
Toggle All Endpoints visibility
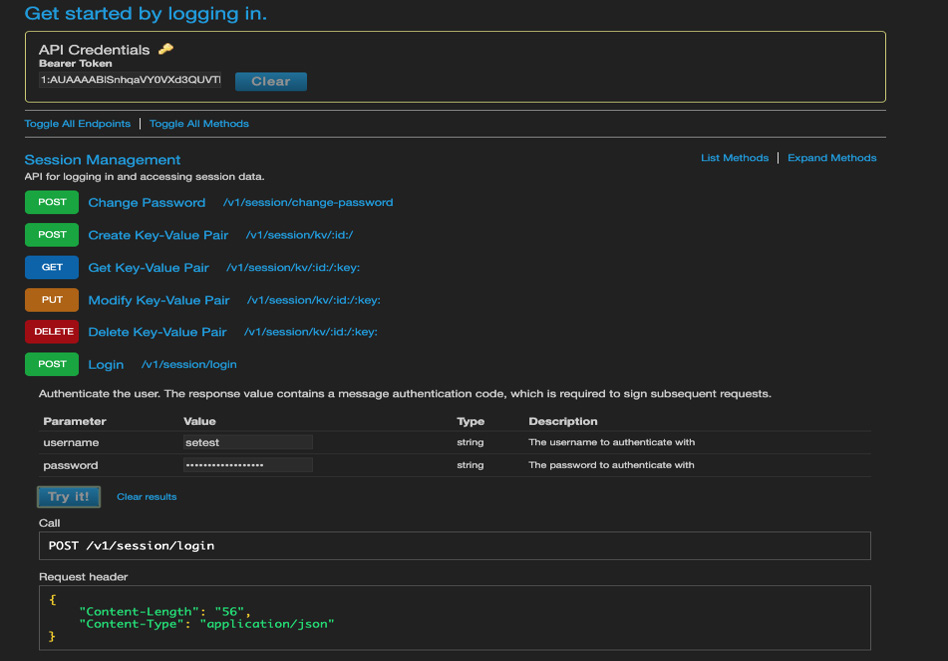(77, 124)
